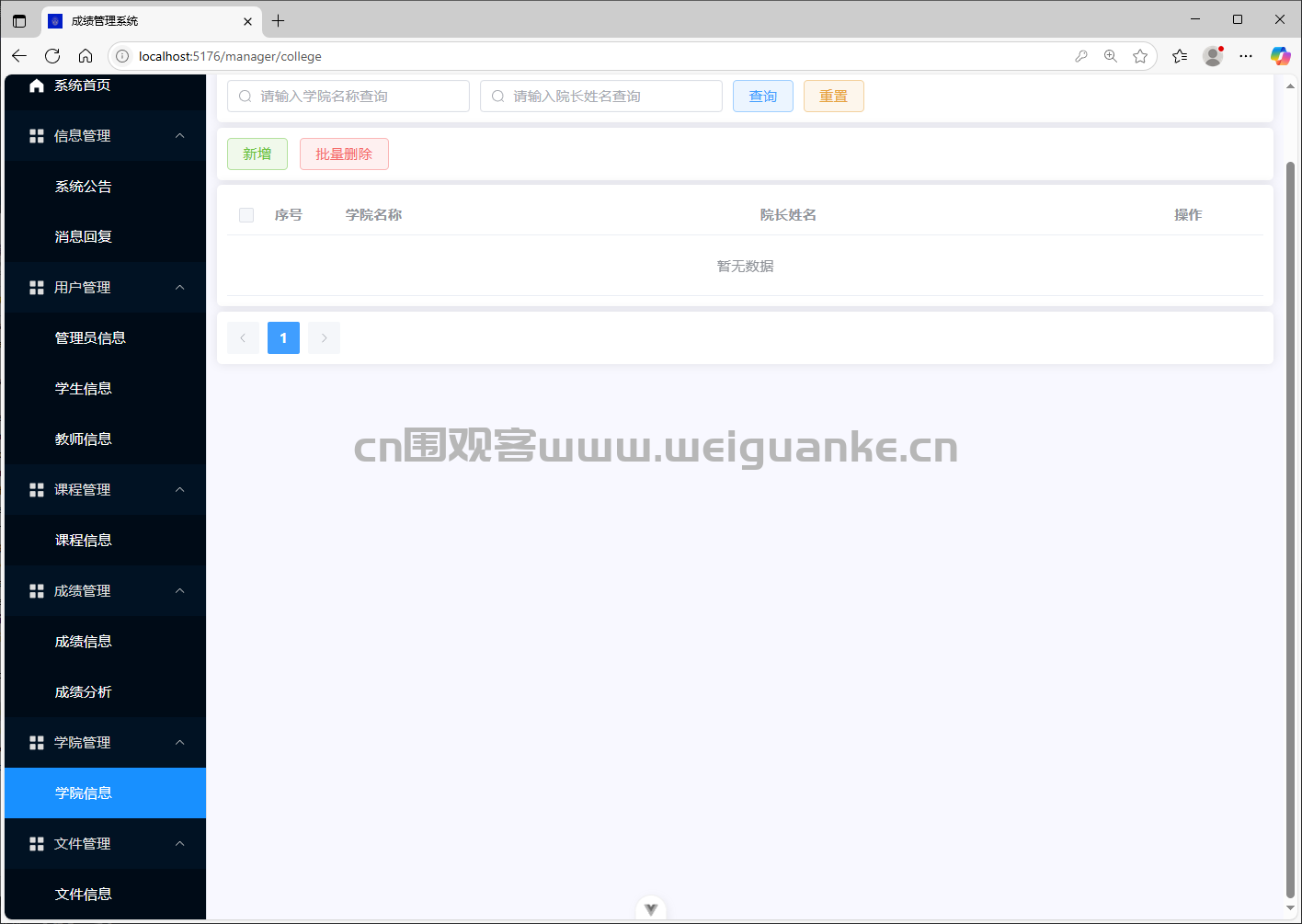
Task: Tick the table header select-all checkbox
Action: coord(246,215)
